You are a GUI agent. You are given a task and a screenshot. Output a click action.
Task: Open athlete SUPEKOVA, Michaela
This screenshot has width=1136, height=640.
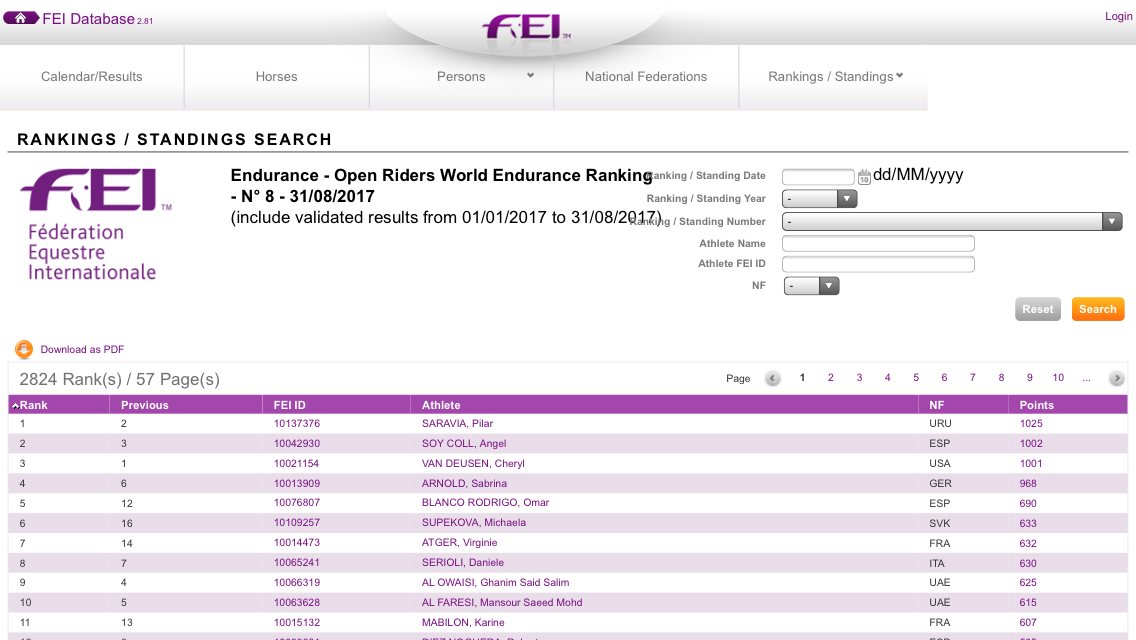coord(474,523)
